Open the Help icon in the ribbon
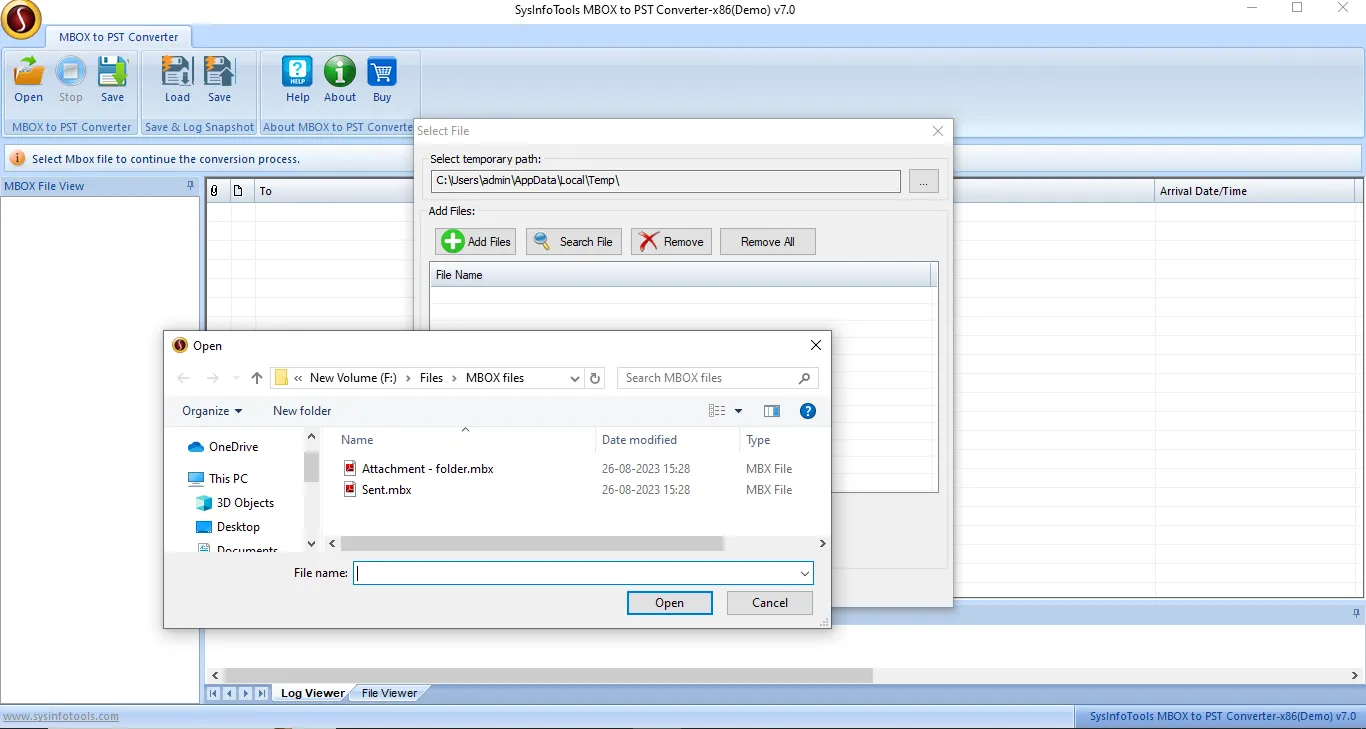Image resolution: width=1366 pixels, height=729 pixels. (x=297, y=79)
